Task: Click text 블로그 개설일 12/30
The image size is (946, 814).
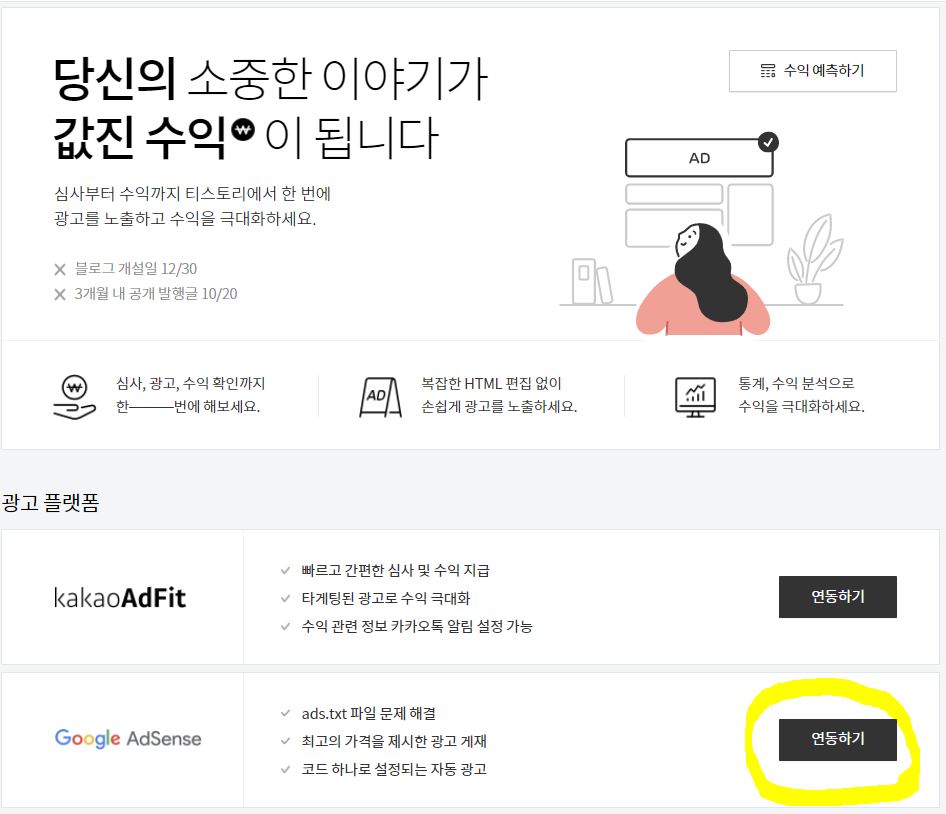Action: click(x=136, y=269)
